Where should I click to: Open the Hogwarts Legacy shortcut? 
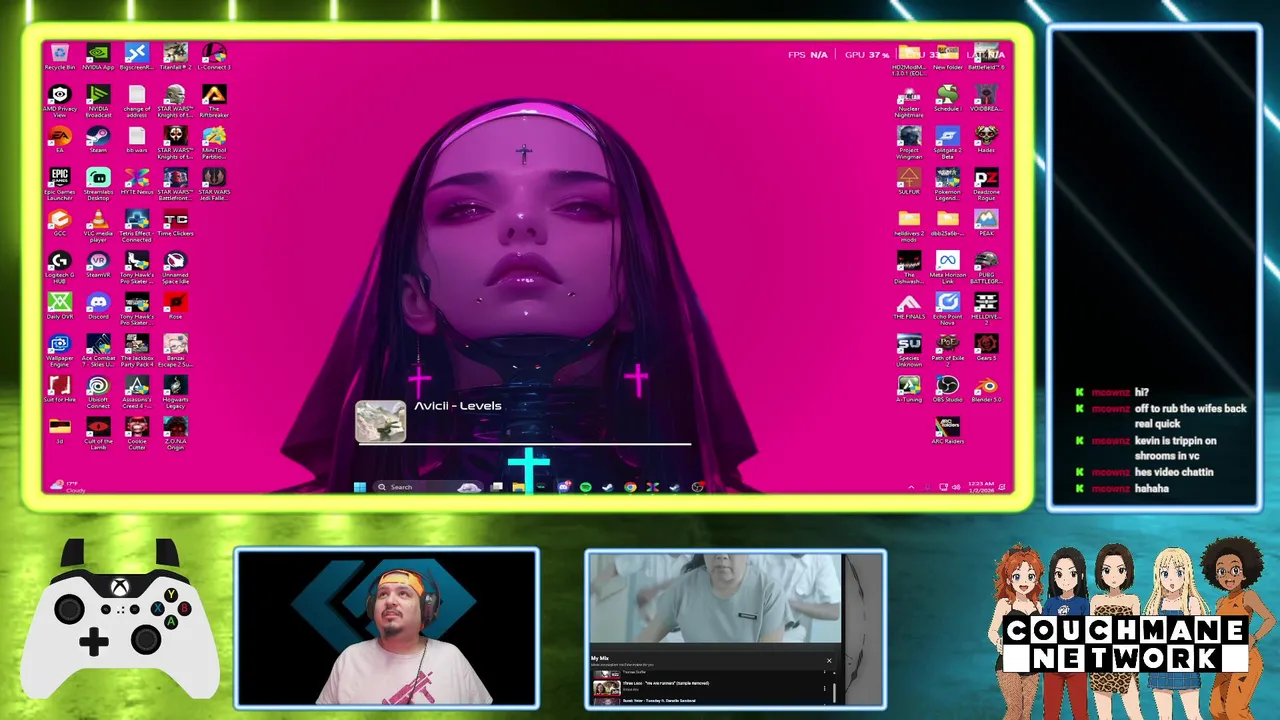(x=175, y=392)
